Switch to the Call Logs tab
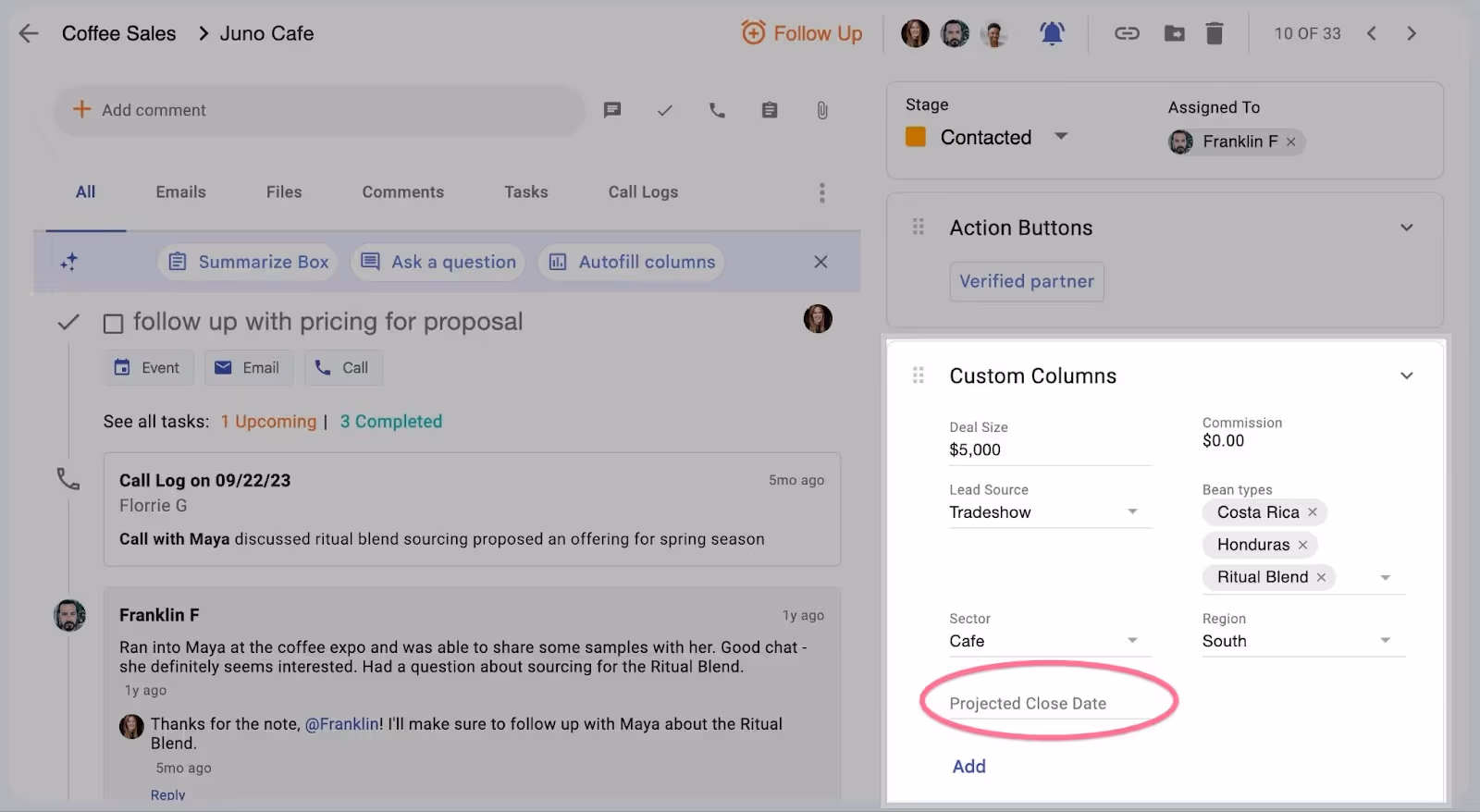This screenshot has width=1480, height=812. (x=643, y=192)
